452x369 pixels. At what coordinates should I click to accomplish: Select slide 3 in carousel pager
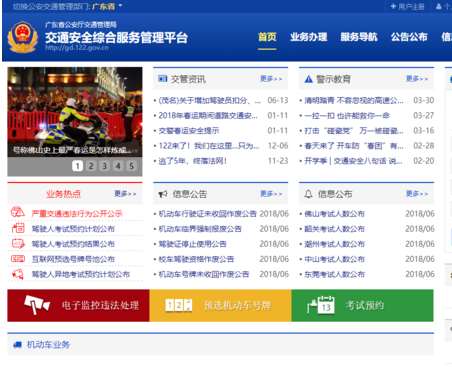[104, 166]
